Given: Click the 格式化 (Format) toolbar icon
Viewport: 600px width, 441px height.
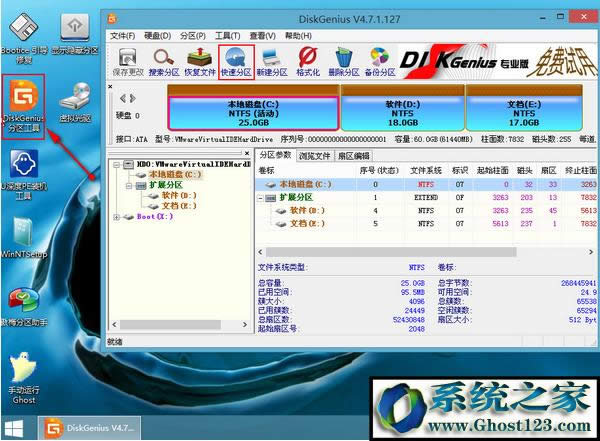Looking at the screenshot, I should pos(309,60).
